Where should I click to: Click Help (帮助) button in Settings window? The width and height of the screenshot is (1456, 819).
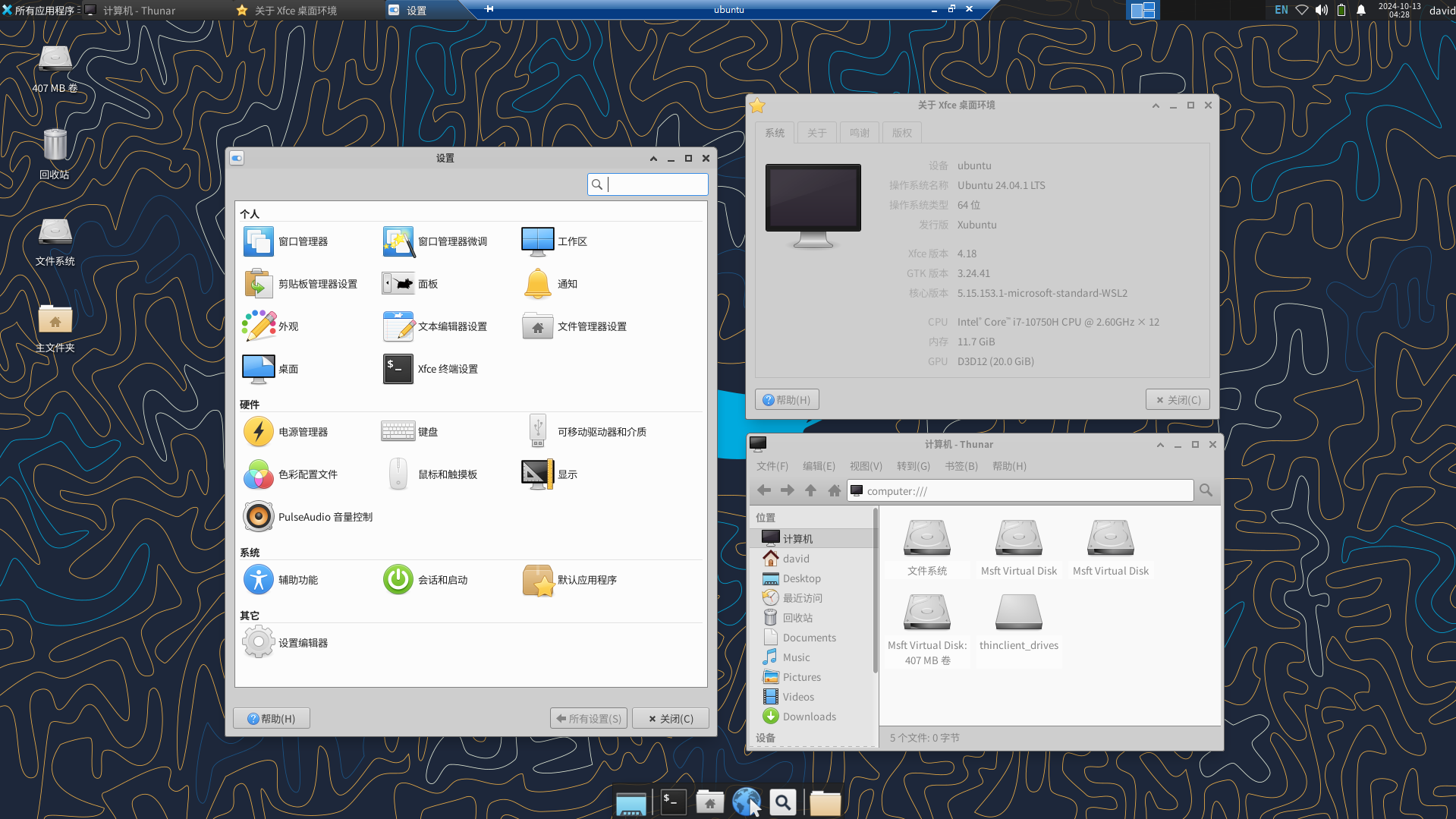[x=272, y=718]
